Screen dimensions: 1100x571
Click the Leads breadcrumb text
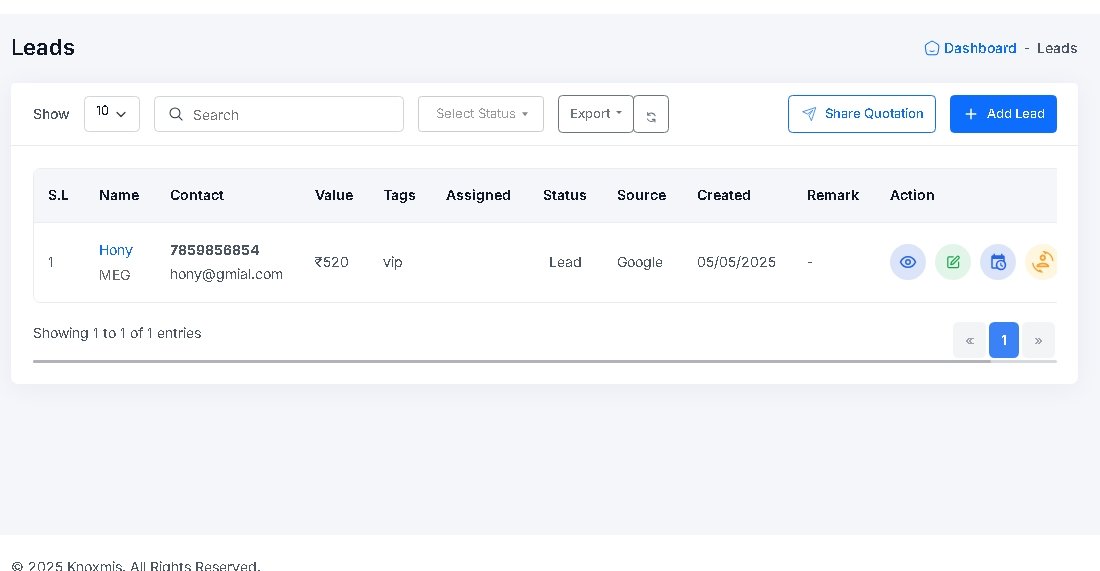[x=1057, y=48]
